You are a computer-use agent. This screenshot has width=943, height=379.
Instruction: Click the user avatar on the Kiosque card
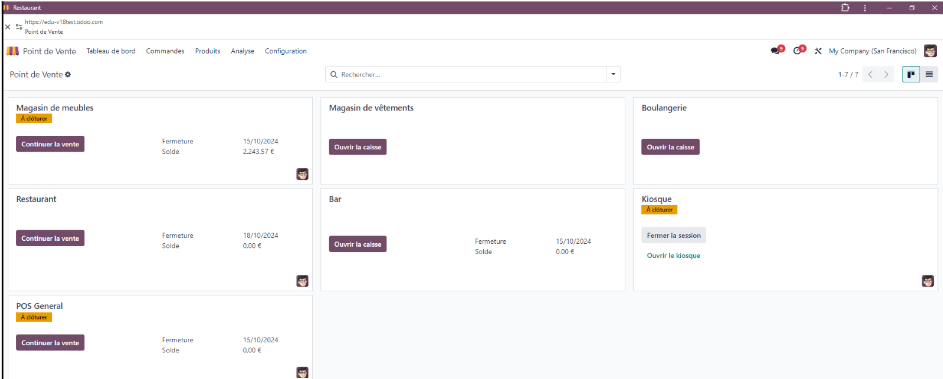pyautogui.click(x=928, y=281)
